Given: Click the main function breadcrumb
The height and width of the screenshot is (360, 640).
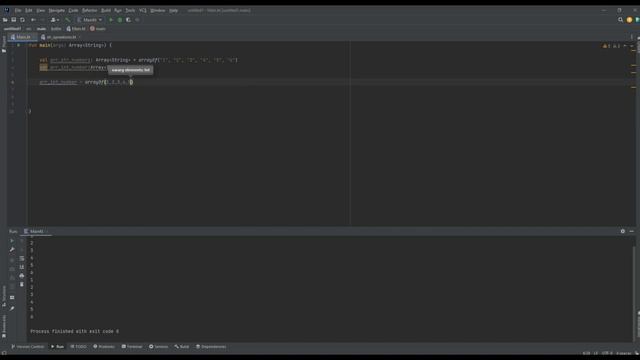Looking at the screenshot, I should pyautogui.click(x=98, y=29).
